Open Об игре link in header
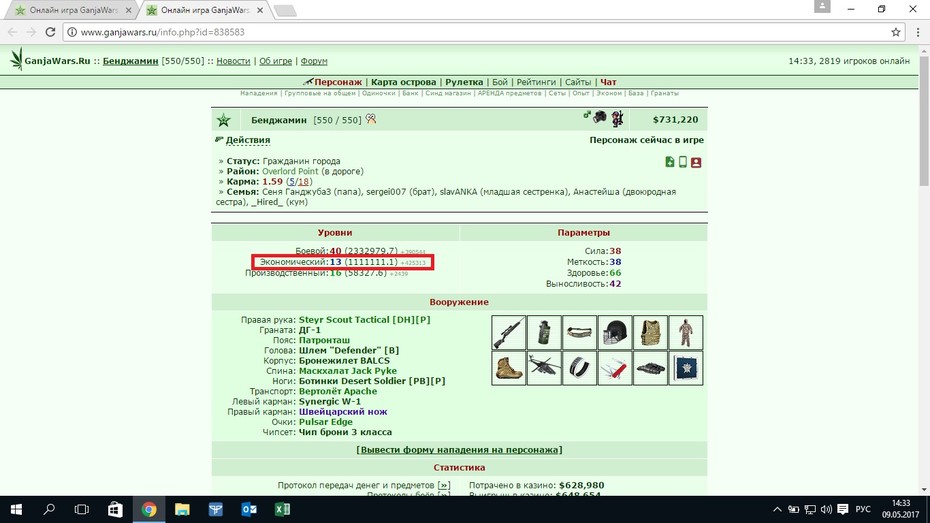 275,61
